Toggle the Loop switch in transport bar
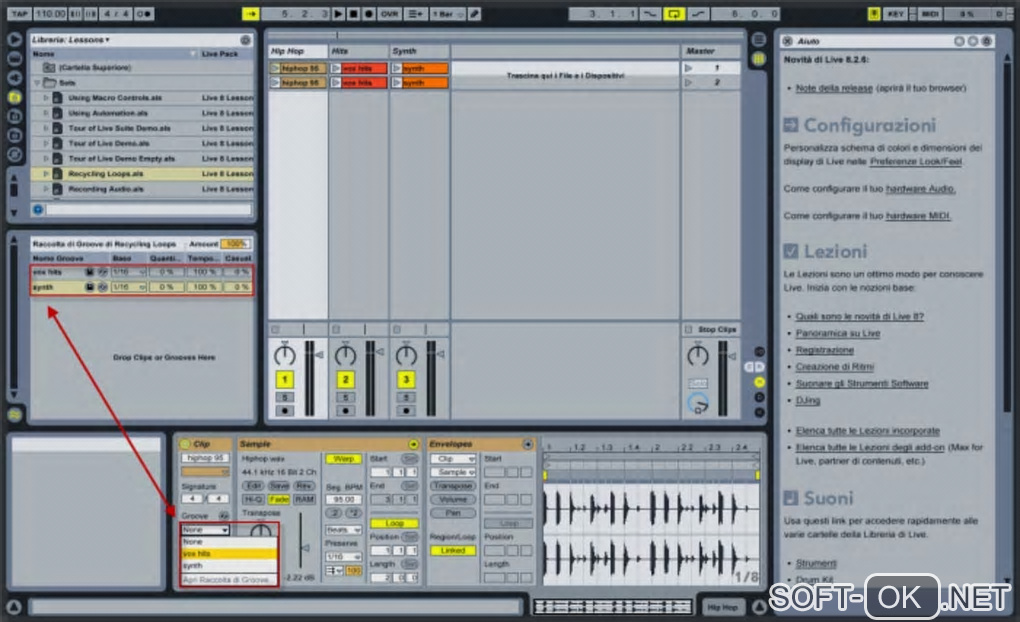Viewport: 1020px width, 622px height. [x=674, y=13]
